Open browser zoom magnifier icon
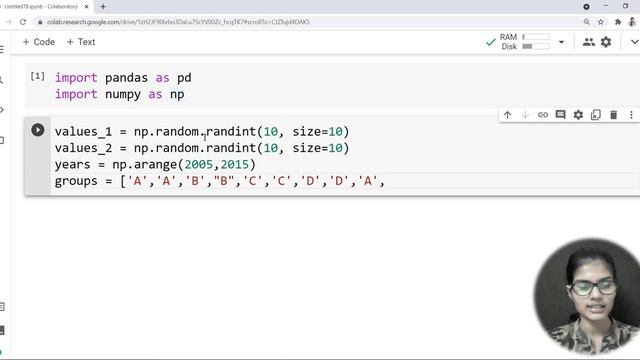640x360 pixels. point(587,22)
